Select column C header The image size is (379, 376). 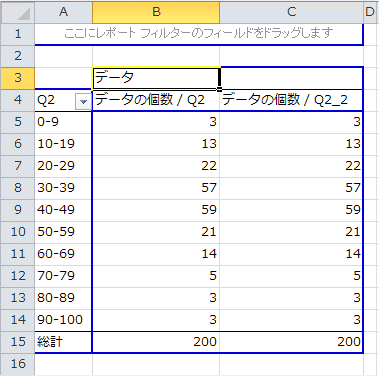pyautogui.click(x=291, y=12)
